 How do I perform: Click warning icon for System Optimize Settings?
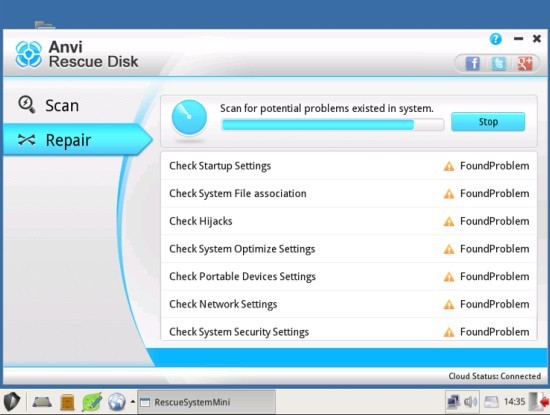(449, 249)
